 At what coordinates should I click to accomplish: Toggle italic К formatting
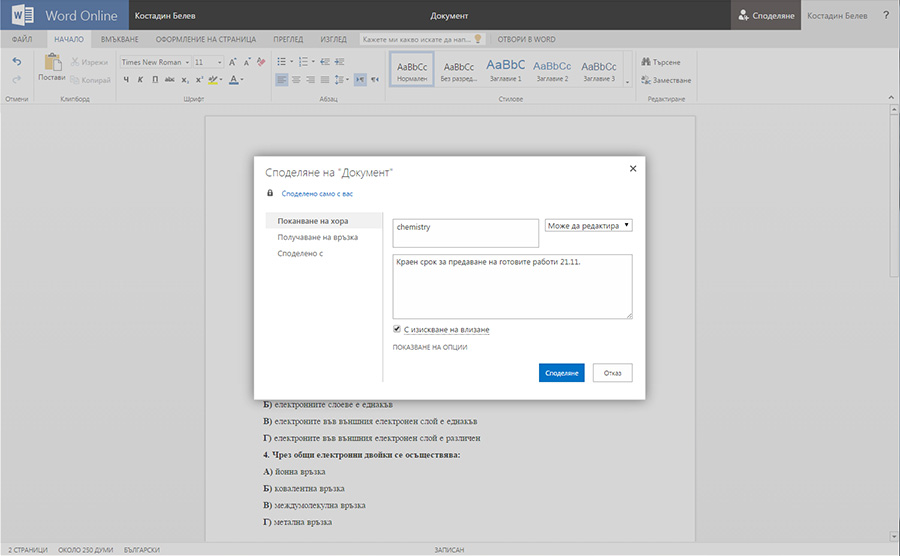point(141,80)
